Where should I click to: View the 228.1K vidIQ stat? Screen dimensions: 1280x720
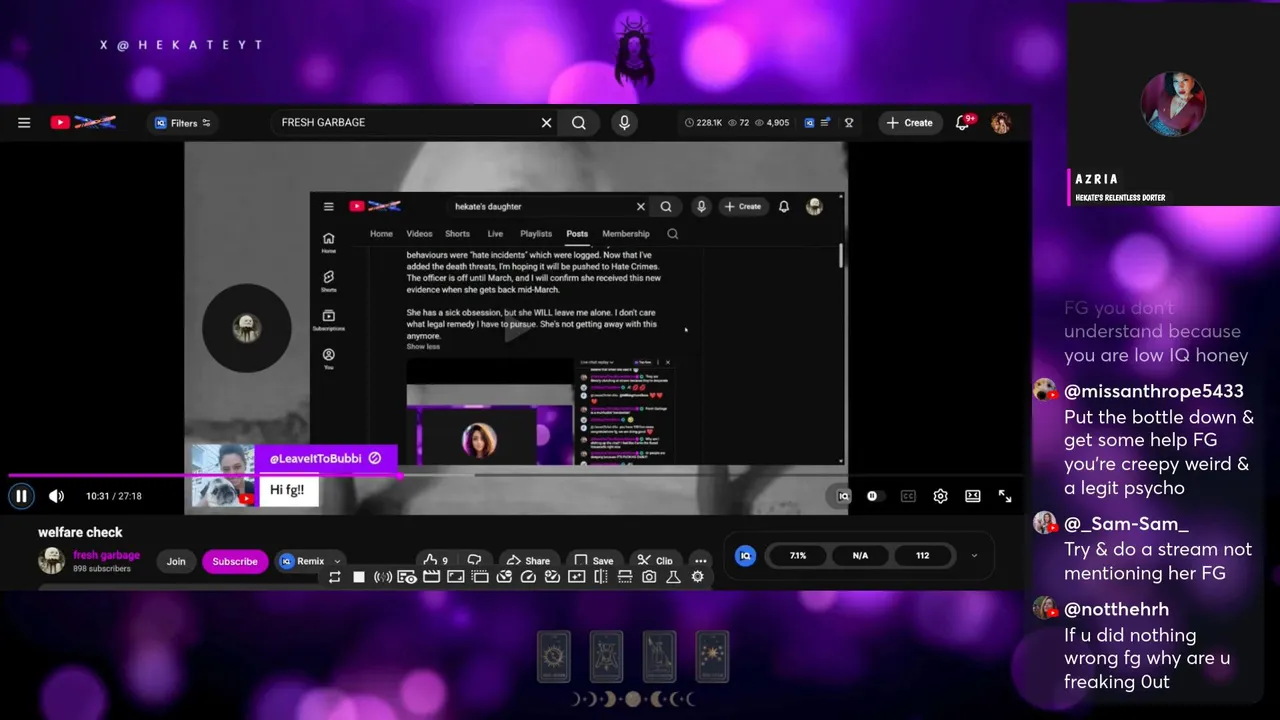pos(703,123)
